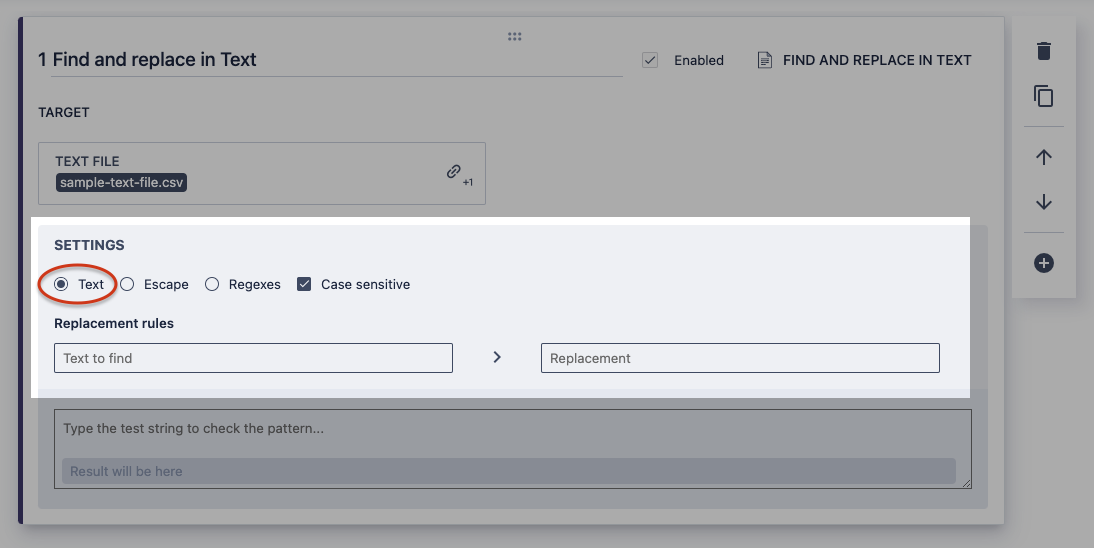Select the Text radio button

pyautogui.click(x=61, y=284)
